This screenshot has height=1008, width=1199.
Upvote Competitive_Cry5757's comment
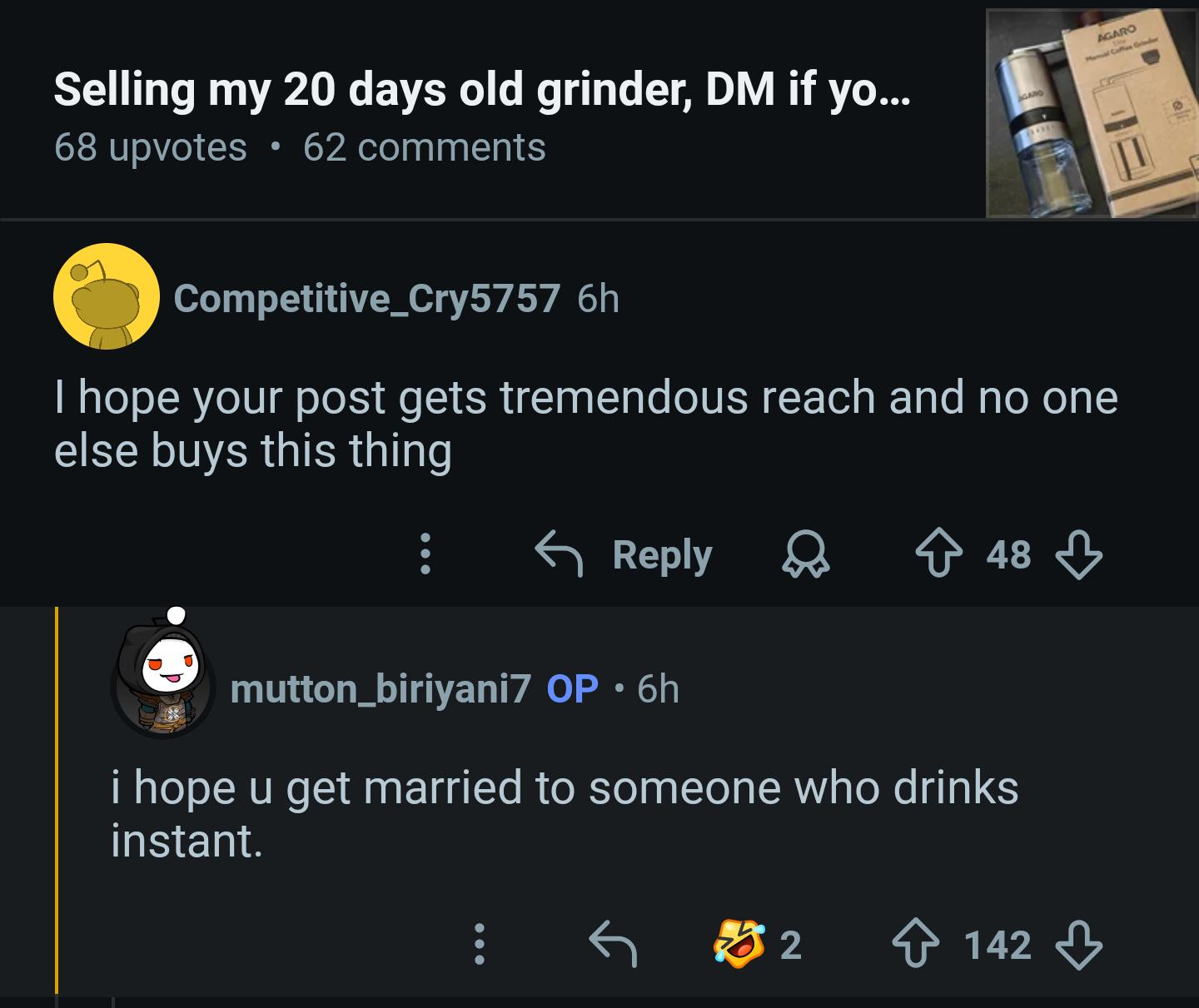coord(938,554)
